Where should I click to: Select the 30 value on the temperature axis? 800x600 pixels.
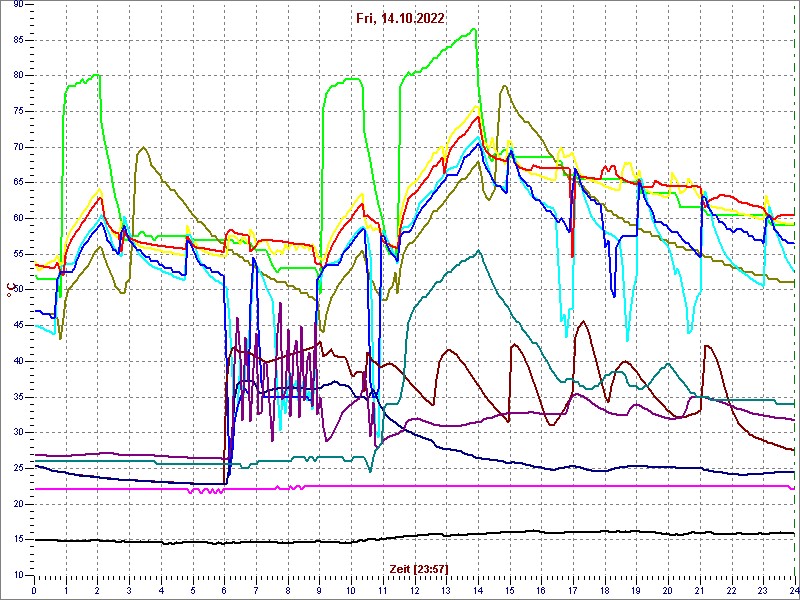(18, 433)
